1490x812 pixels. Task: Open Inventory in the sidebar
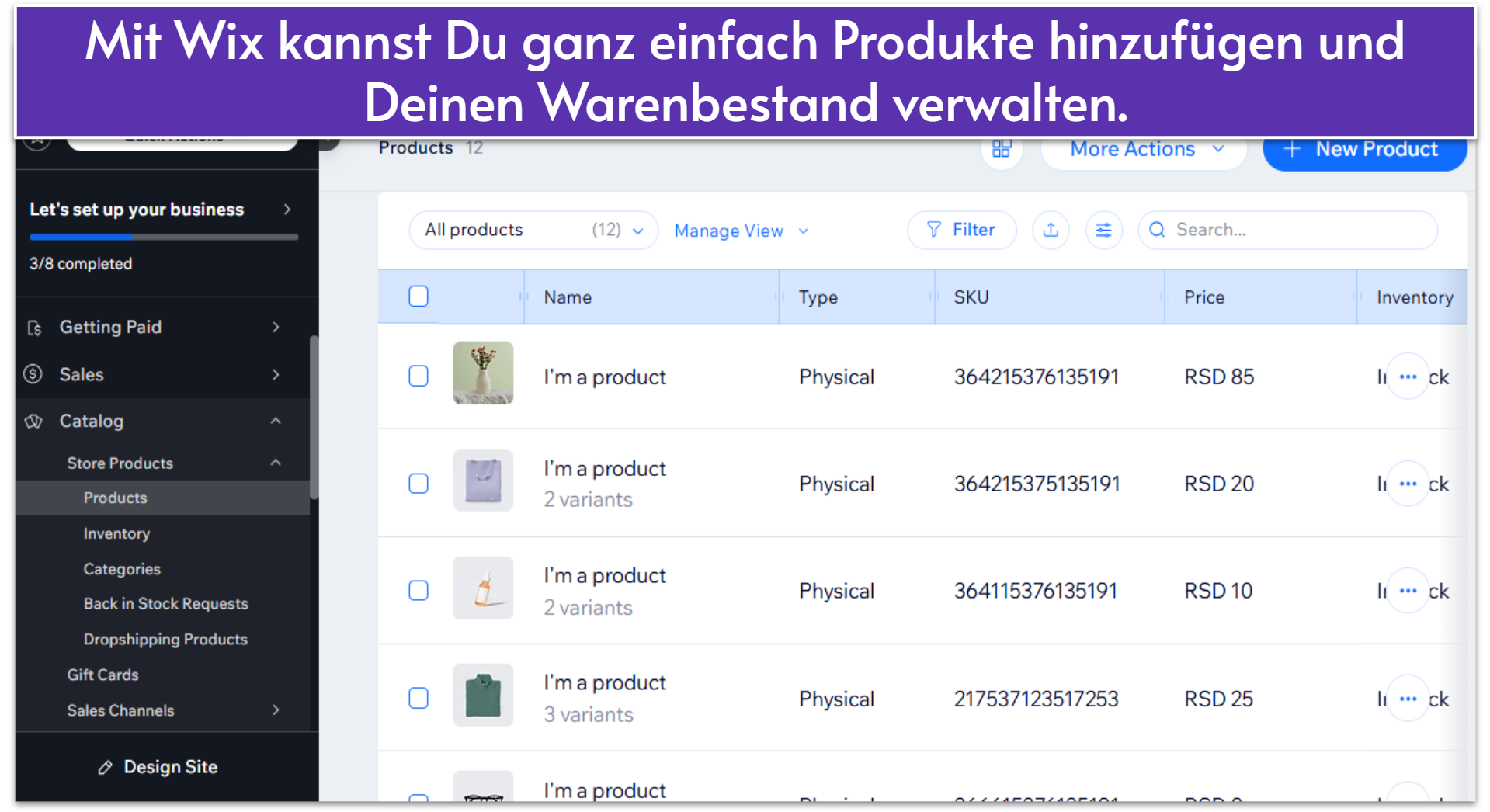[116, 533]
